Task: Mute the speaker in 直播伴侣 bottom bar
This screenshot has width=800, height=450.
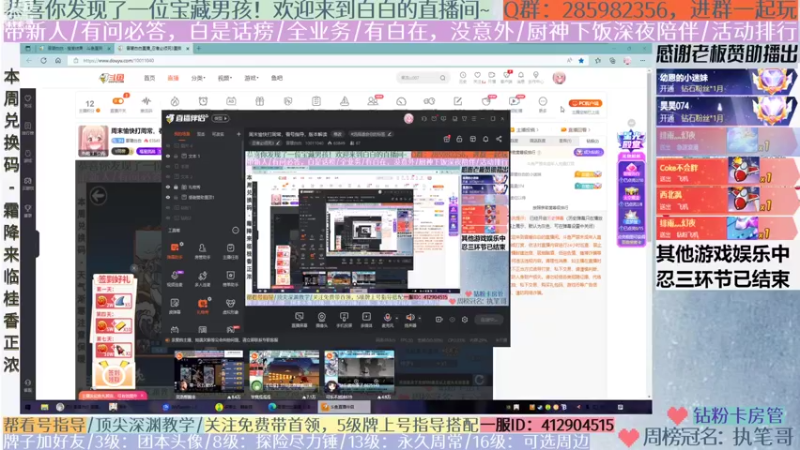Action: point(410,319)
